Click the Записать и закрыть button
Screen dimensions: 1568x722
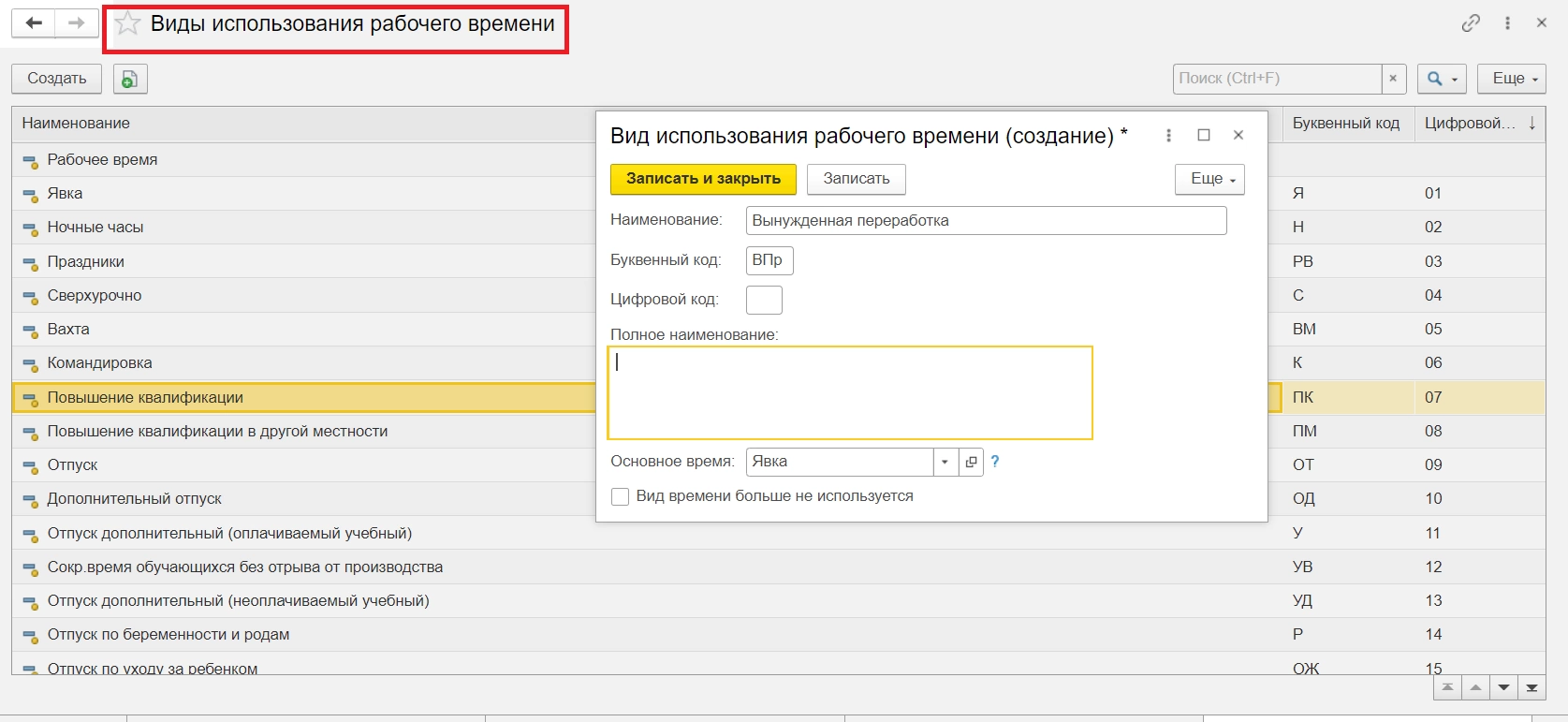point(703,179)
